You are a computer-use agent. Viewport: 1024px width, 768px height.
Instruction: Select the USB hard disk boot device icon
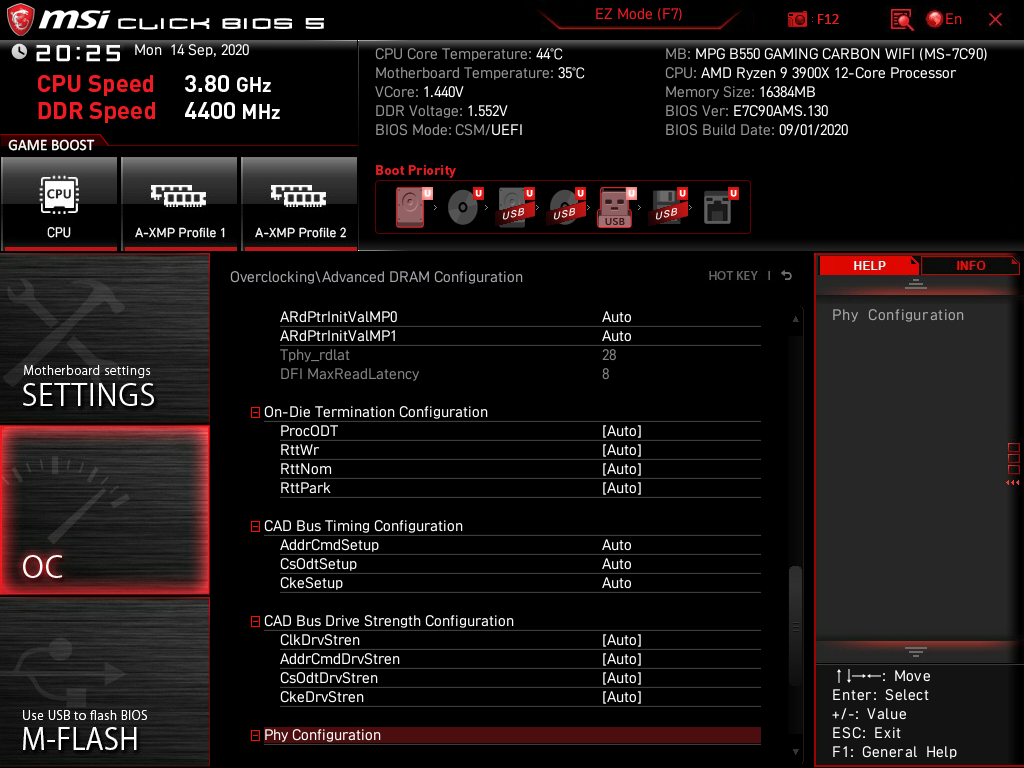click(515, 207)
